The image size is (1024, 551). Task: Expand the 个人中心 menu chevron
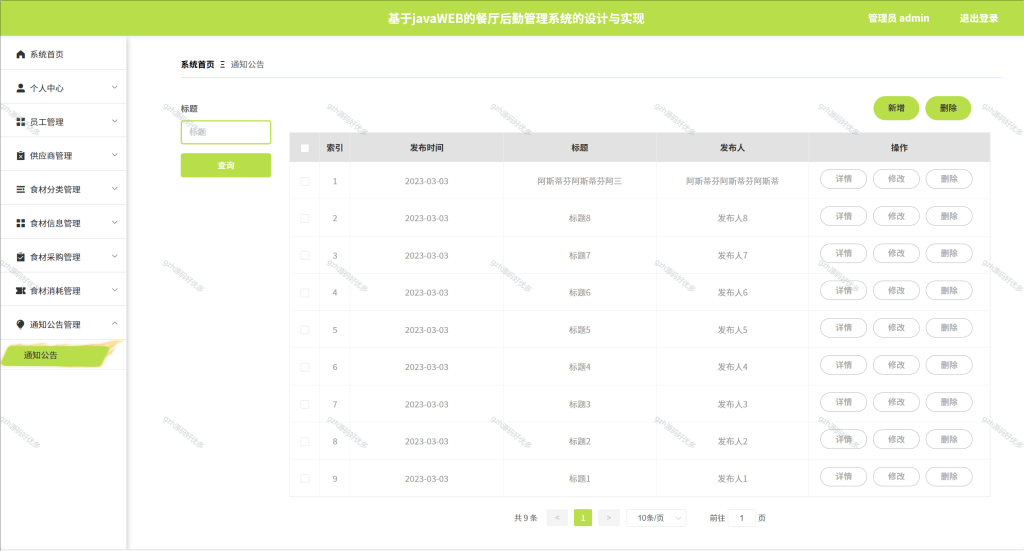click(114, 87)
